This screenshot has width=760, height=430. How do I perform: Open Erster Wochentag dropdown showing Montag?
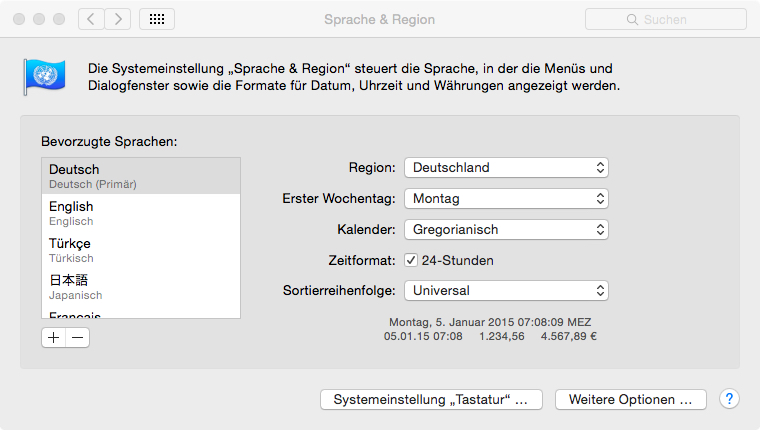click(506, 198)
